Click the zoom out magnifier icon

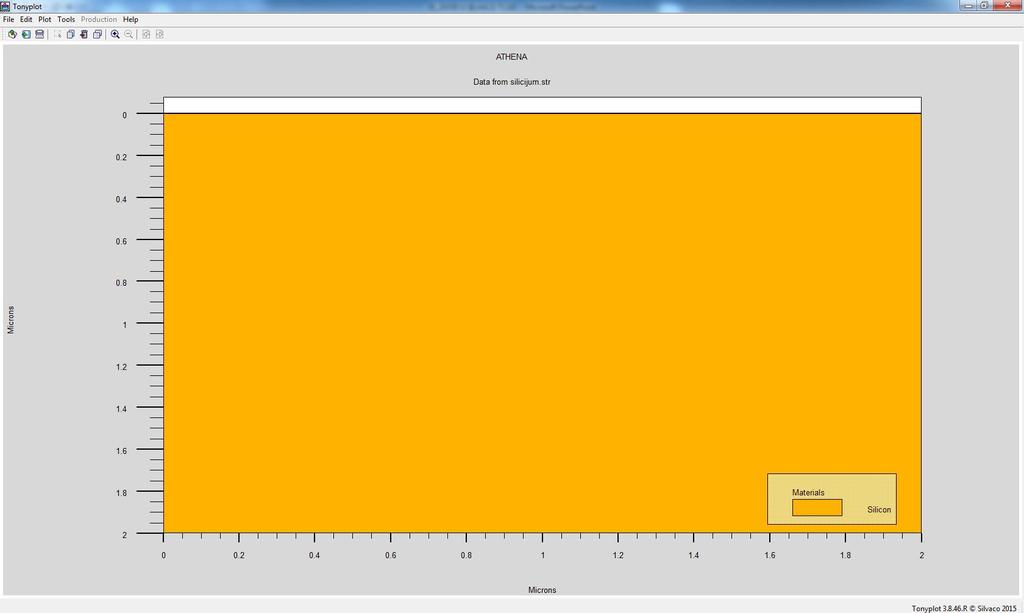click(129, 34)
